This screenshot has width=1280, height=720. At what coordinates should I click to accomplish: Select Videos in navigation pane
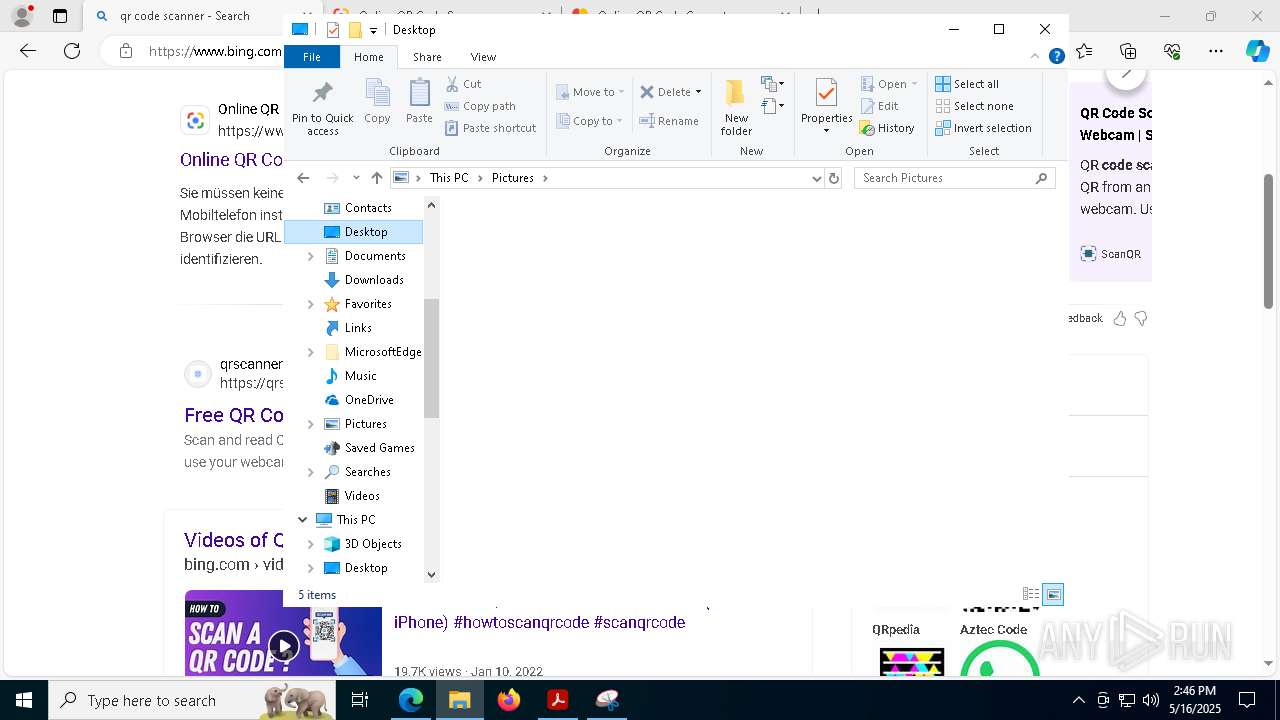[x=353, y=496]
